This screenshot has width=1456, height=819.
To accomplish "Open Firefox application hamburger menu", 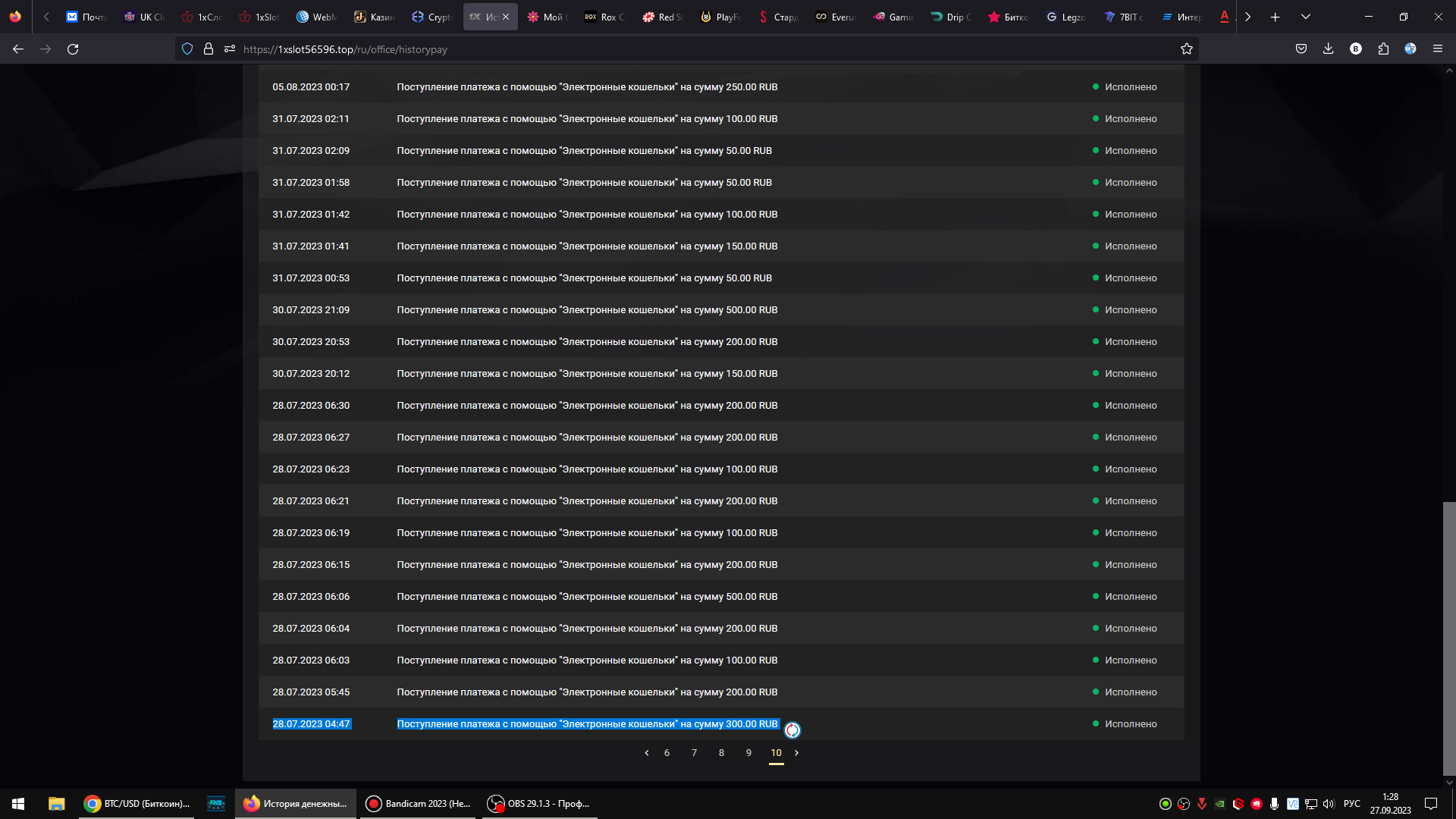I will coord(1438,49).
